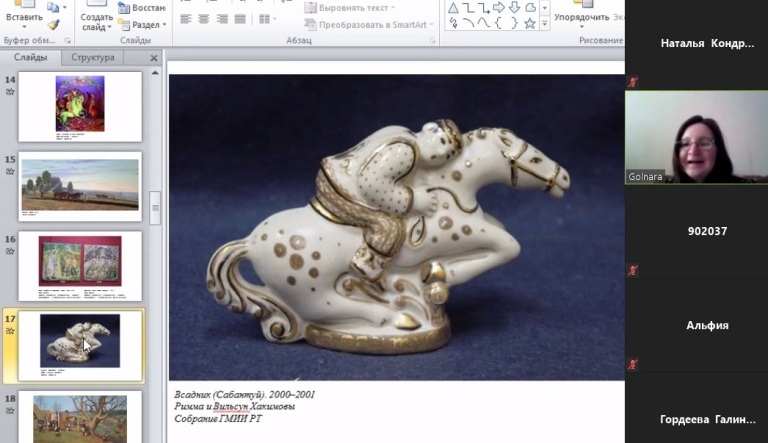
Task: Click the Восстановить button
Action: tap(142, 8)
